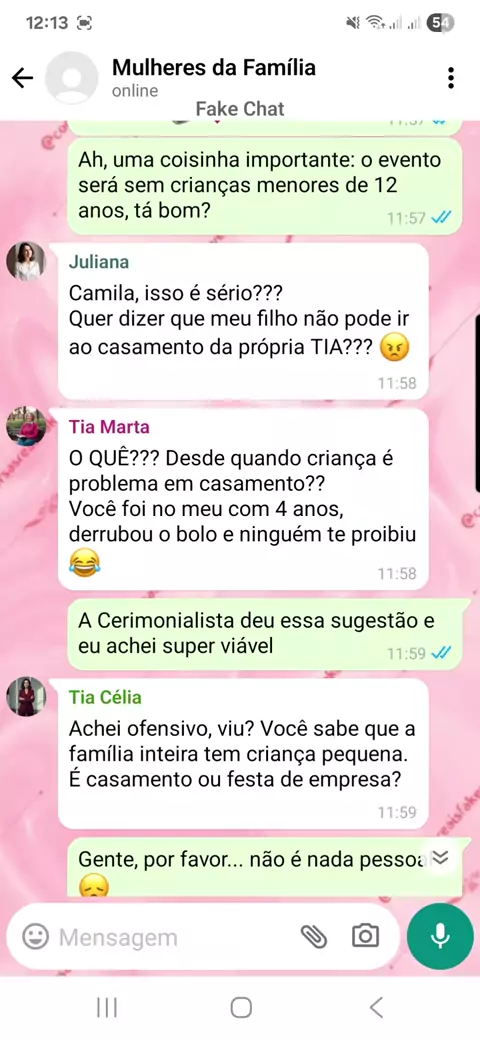Open Tia Célia's avatar

point(26,696)
